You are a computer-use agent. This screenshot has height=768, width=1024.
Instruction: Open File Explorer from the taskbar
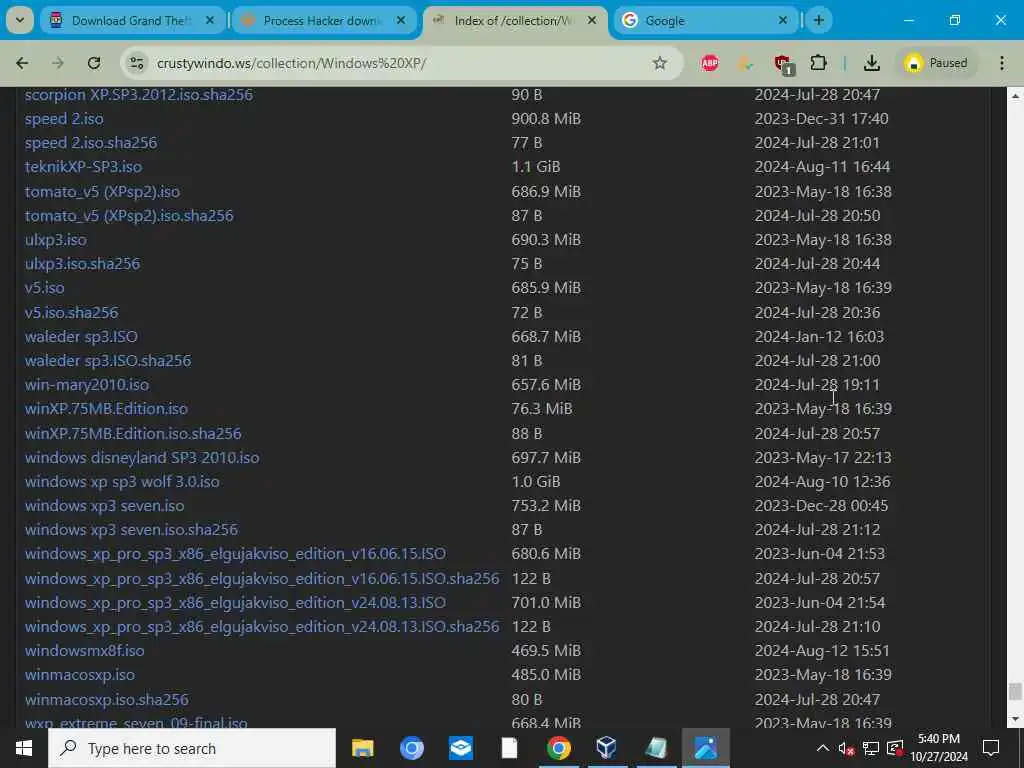(363, 748)
